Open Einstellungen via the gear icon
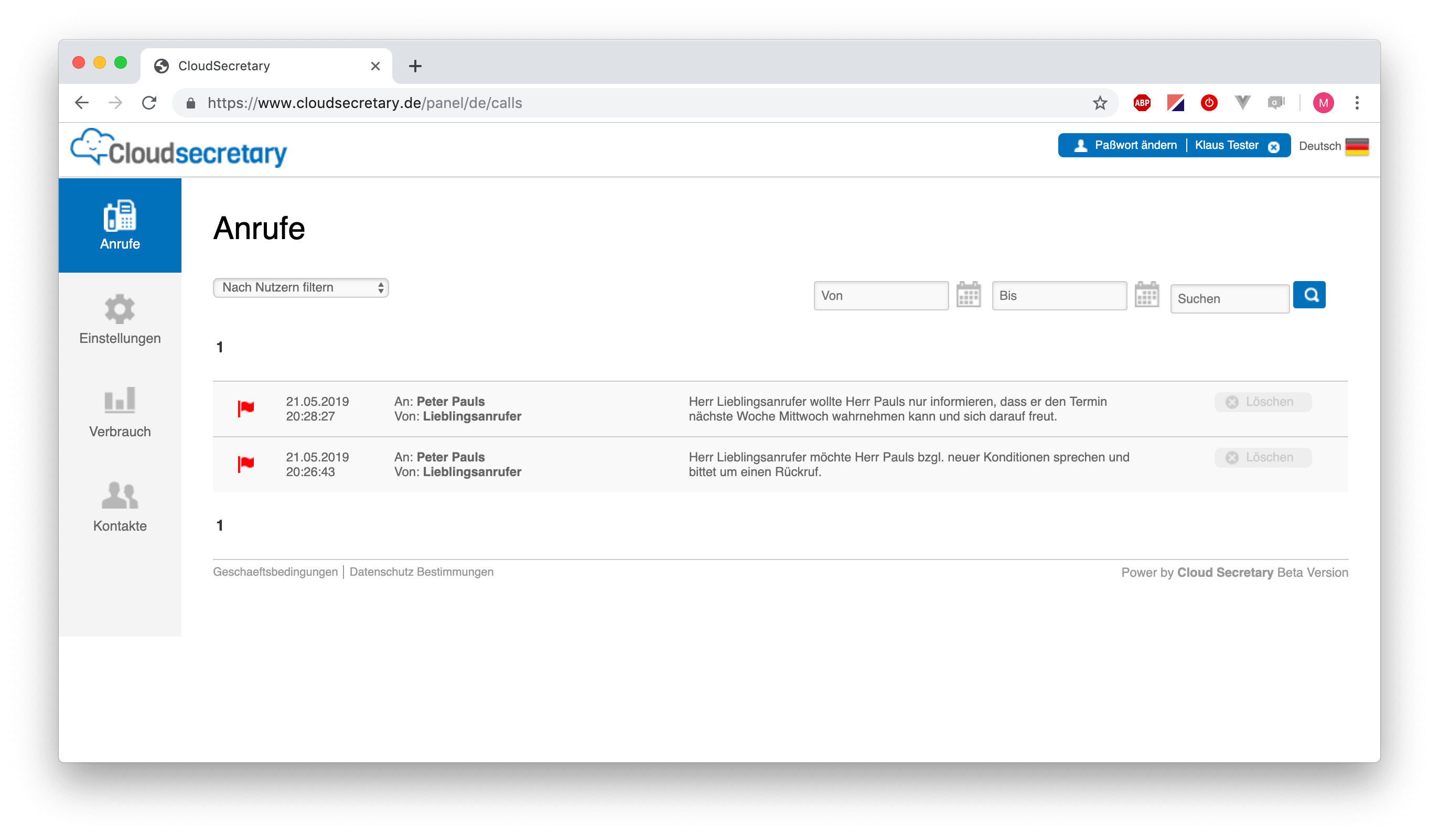1439x840 pixels. (120, 309)
